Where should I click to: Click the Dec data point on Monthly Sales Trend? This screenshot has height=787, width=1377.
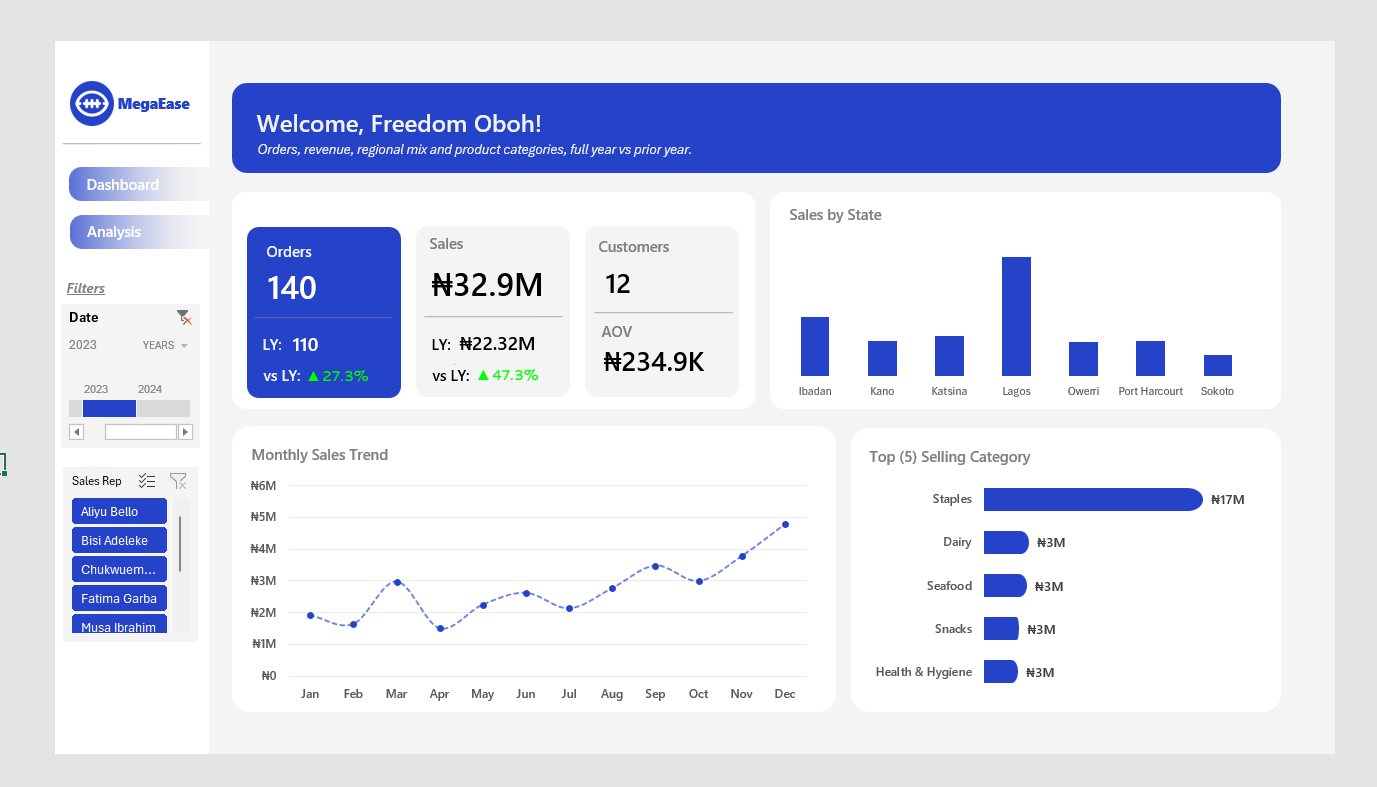tap(785, 524)
